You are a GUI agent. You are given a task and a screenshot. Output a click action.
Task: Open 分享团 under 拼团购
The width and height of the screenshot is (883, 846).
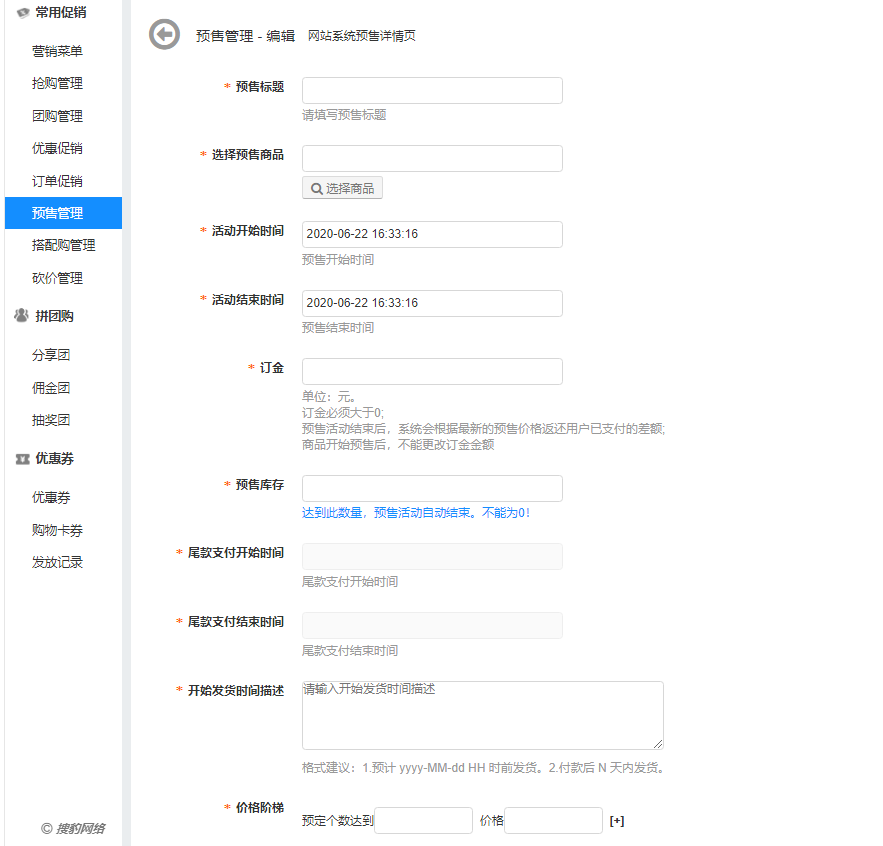point(51,355)
